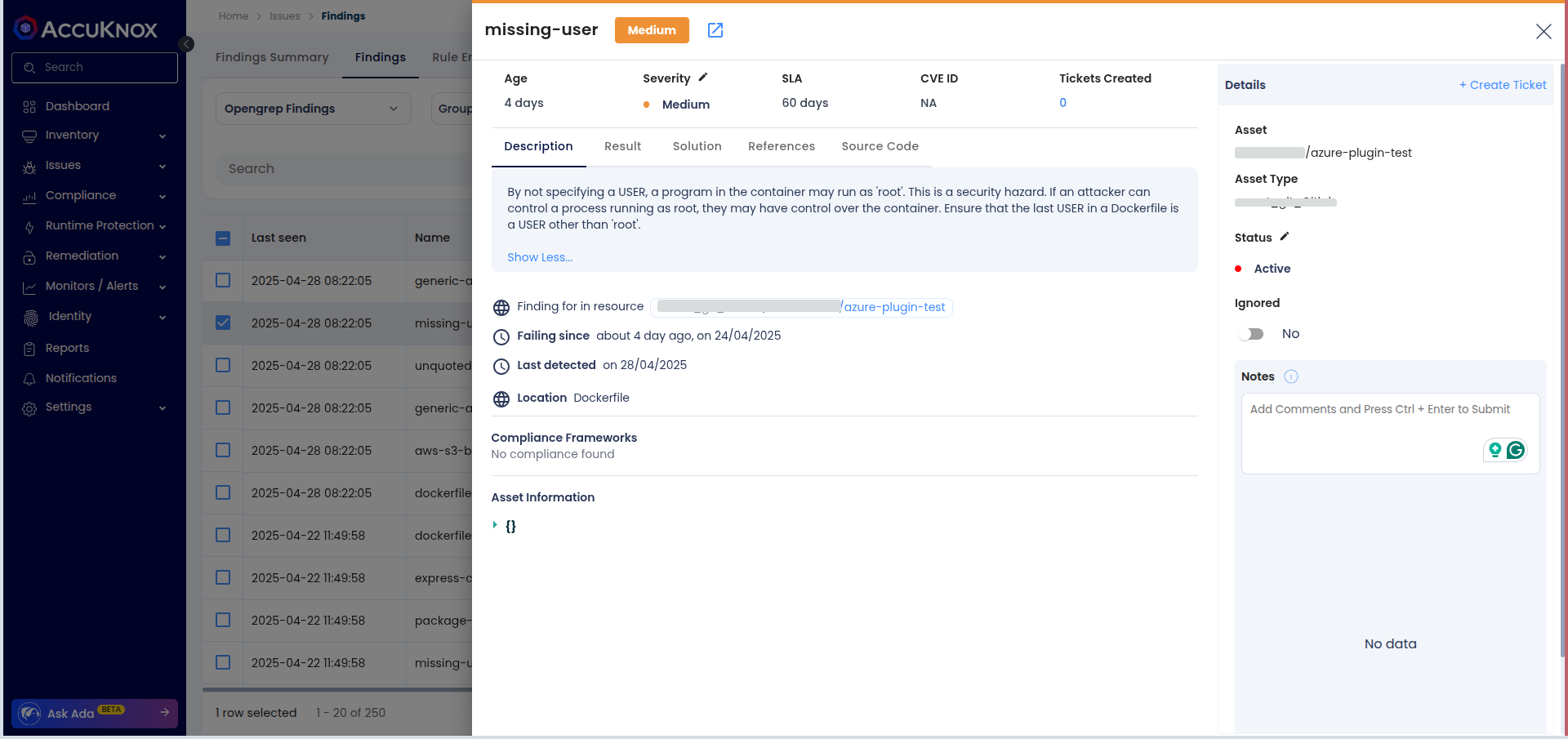Open Dashboard from the sidebar
The width and height of the screenshot is (1568, 739).
coord(78,106)
